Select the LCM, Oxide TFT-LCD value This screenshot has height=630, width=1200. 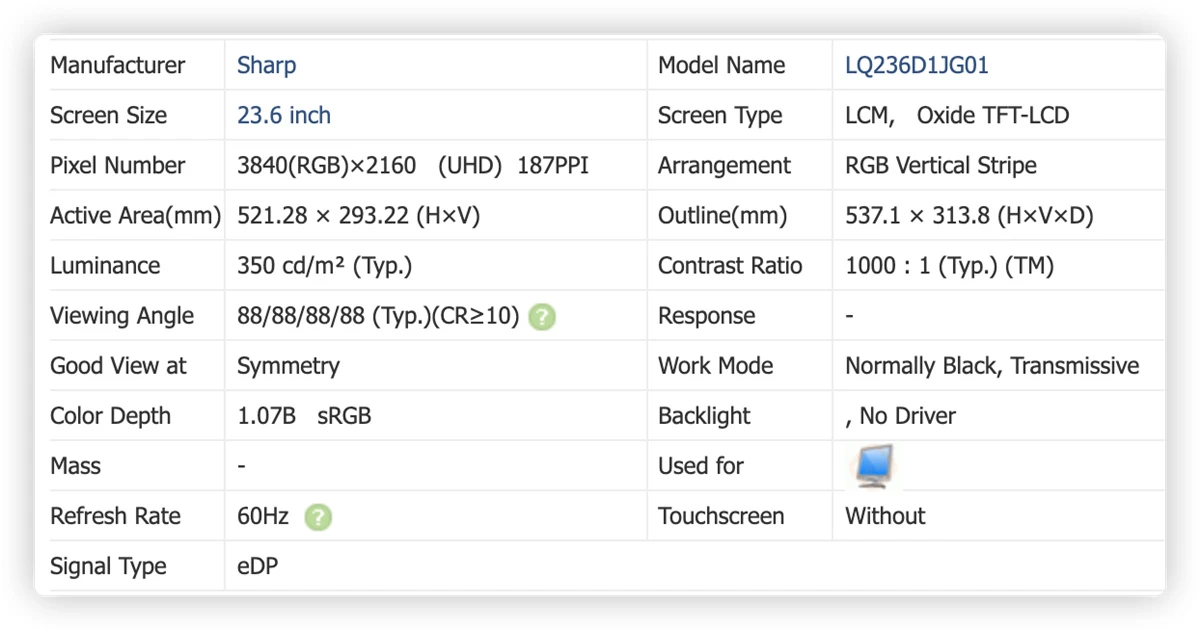click(957, 116)
